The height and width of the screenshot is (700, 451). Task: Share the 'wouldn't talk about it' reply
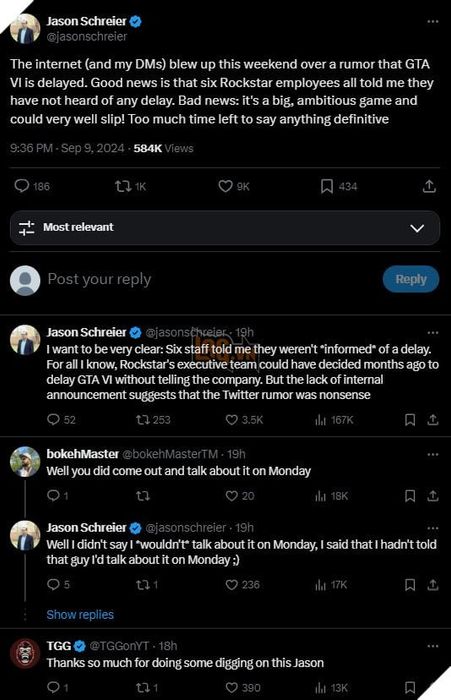pyautogui.click(x=432, y=585)
